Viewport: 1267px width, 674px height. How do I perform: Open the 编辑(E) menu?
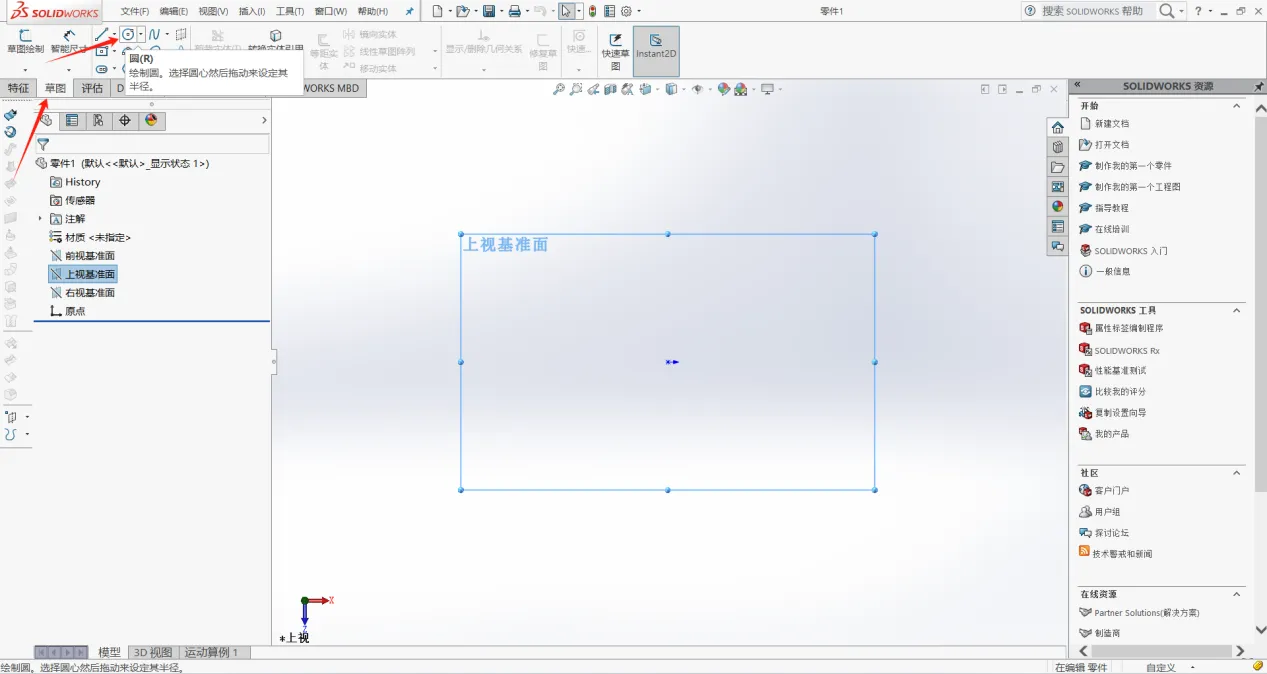[x=174, y=11]
